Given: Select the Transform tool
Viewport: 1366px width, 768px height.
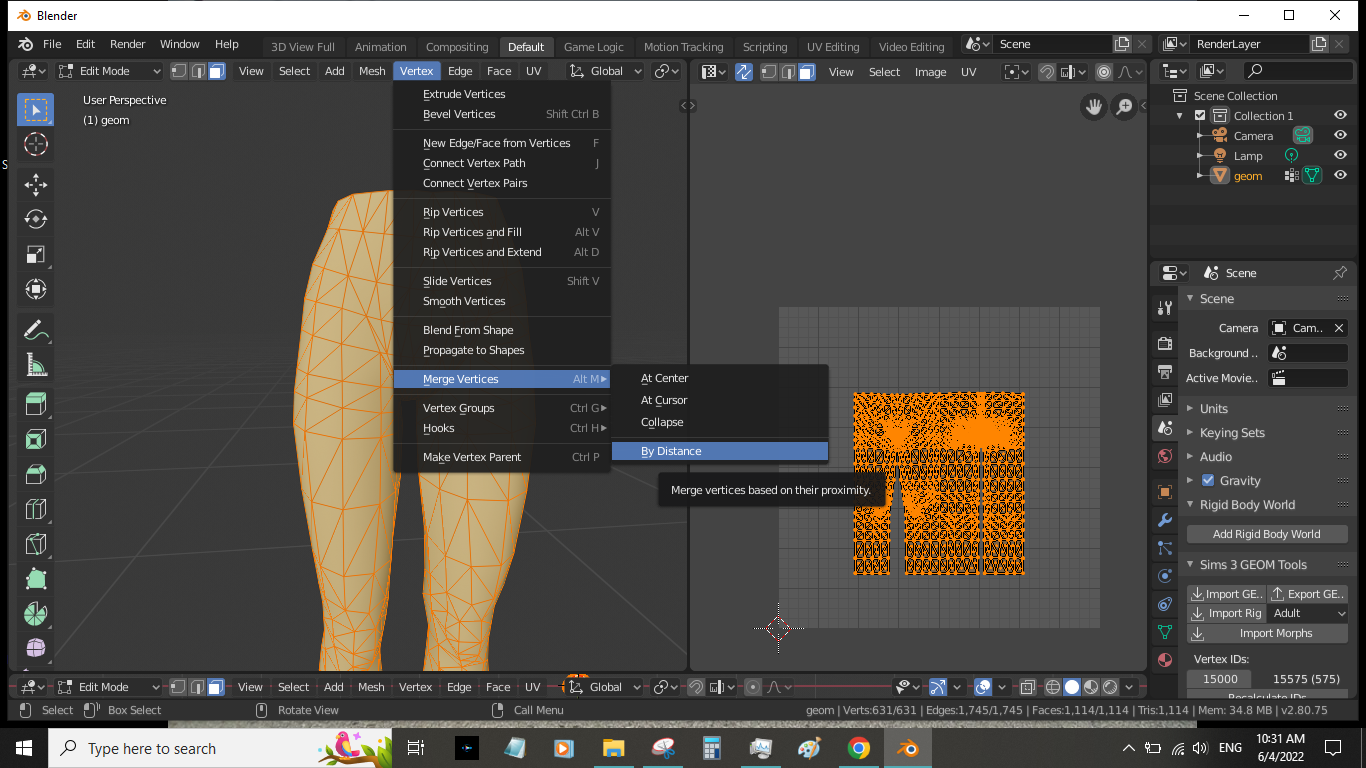Looking at the screenshot, I should [35, 289].
